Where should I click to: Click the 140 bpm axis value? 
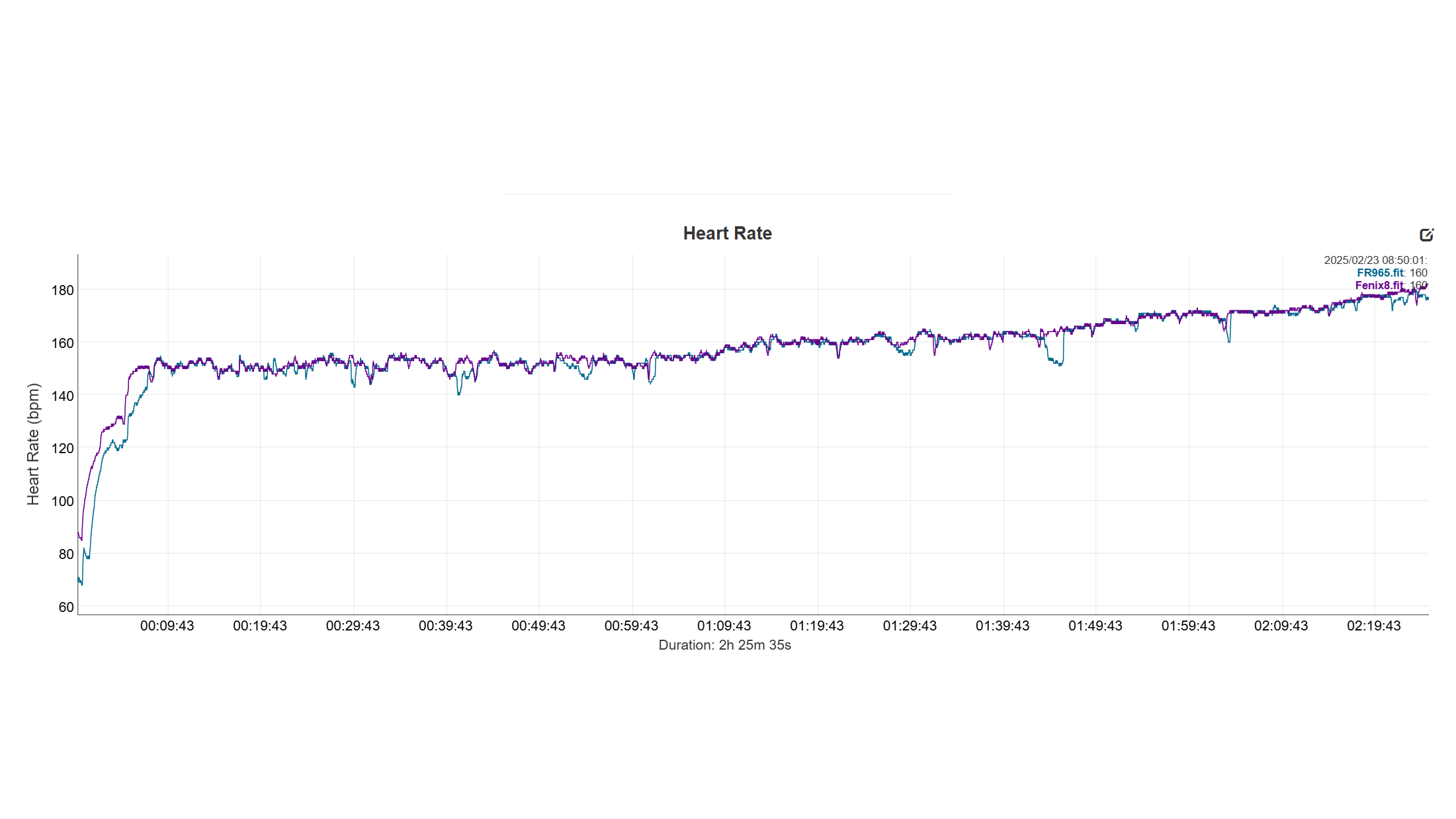coord(63,396)
